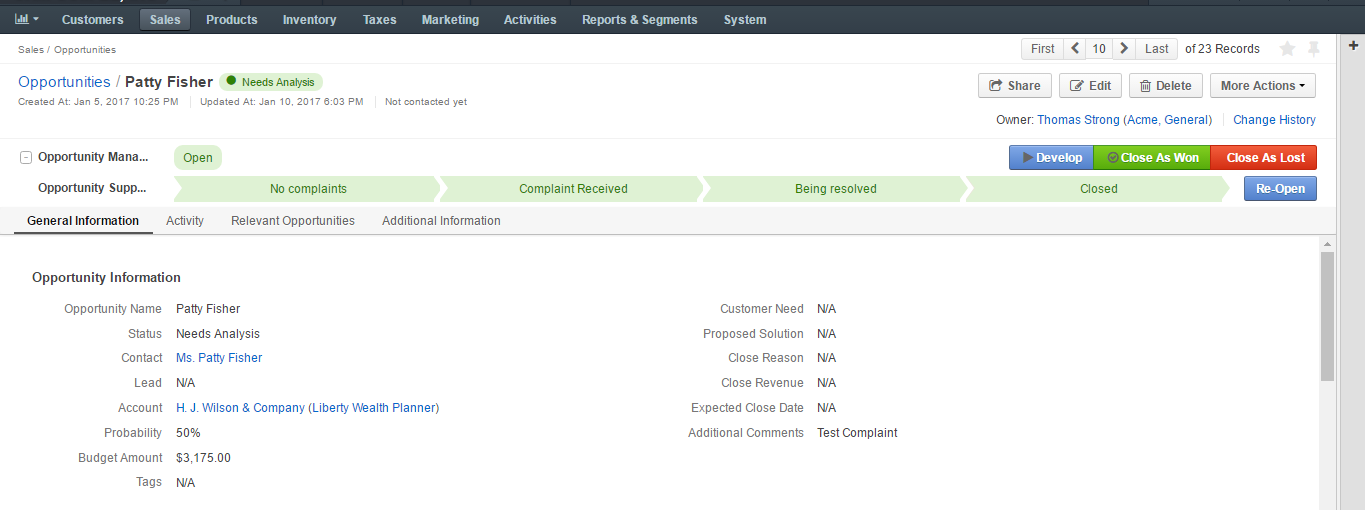Screen dimensions: 1365x510
Task: Click the Close As Won button
Action: pos(1152,158)
